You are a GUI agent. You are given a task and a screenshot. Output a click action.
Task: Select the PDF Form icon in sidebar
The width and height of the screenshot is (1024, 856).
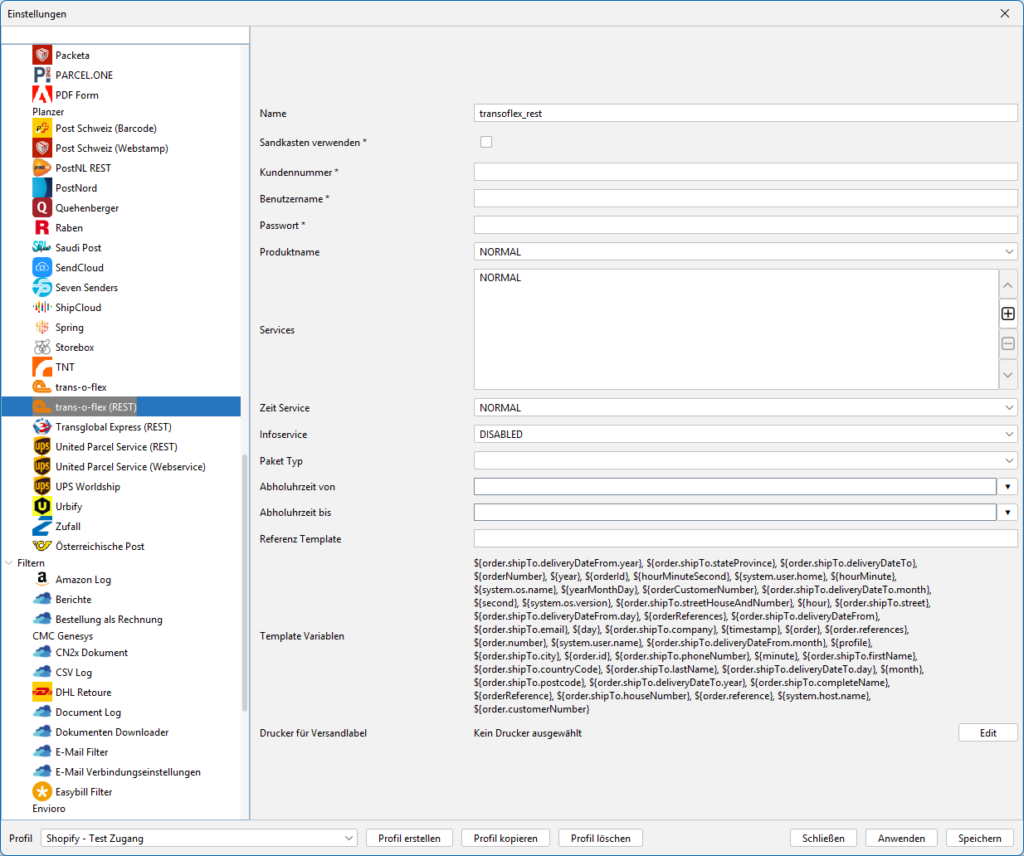point(42,95)
